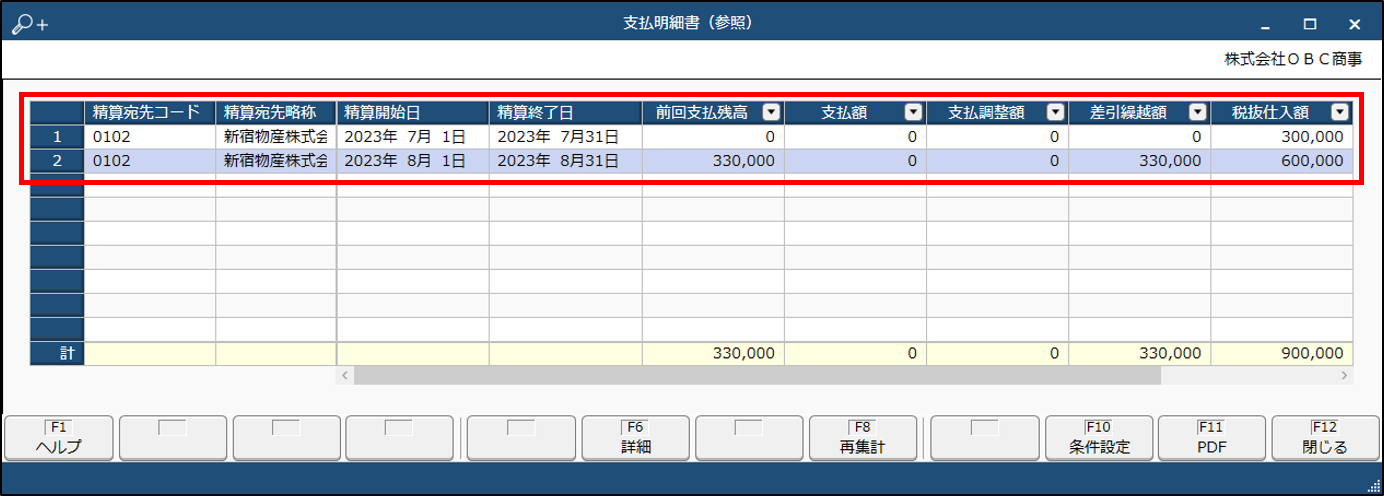
Task: Click total 330,000 under 前回支払残高 in 計 row
Action: (713, 354)
